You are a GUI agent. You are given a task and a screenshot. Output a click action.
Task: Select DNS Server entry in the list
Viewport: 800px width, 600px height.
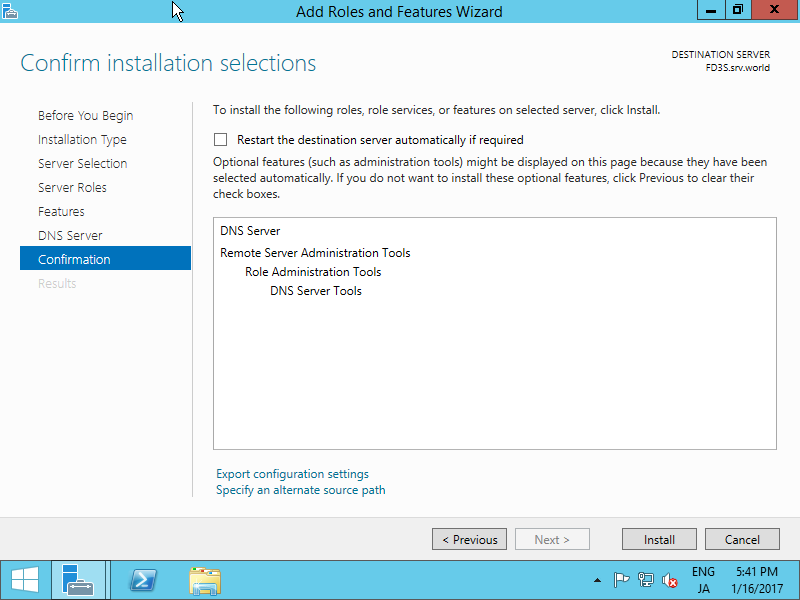tap(250, 231)
